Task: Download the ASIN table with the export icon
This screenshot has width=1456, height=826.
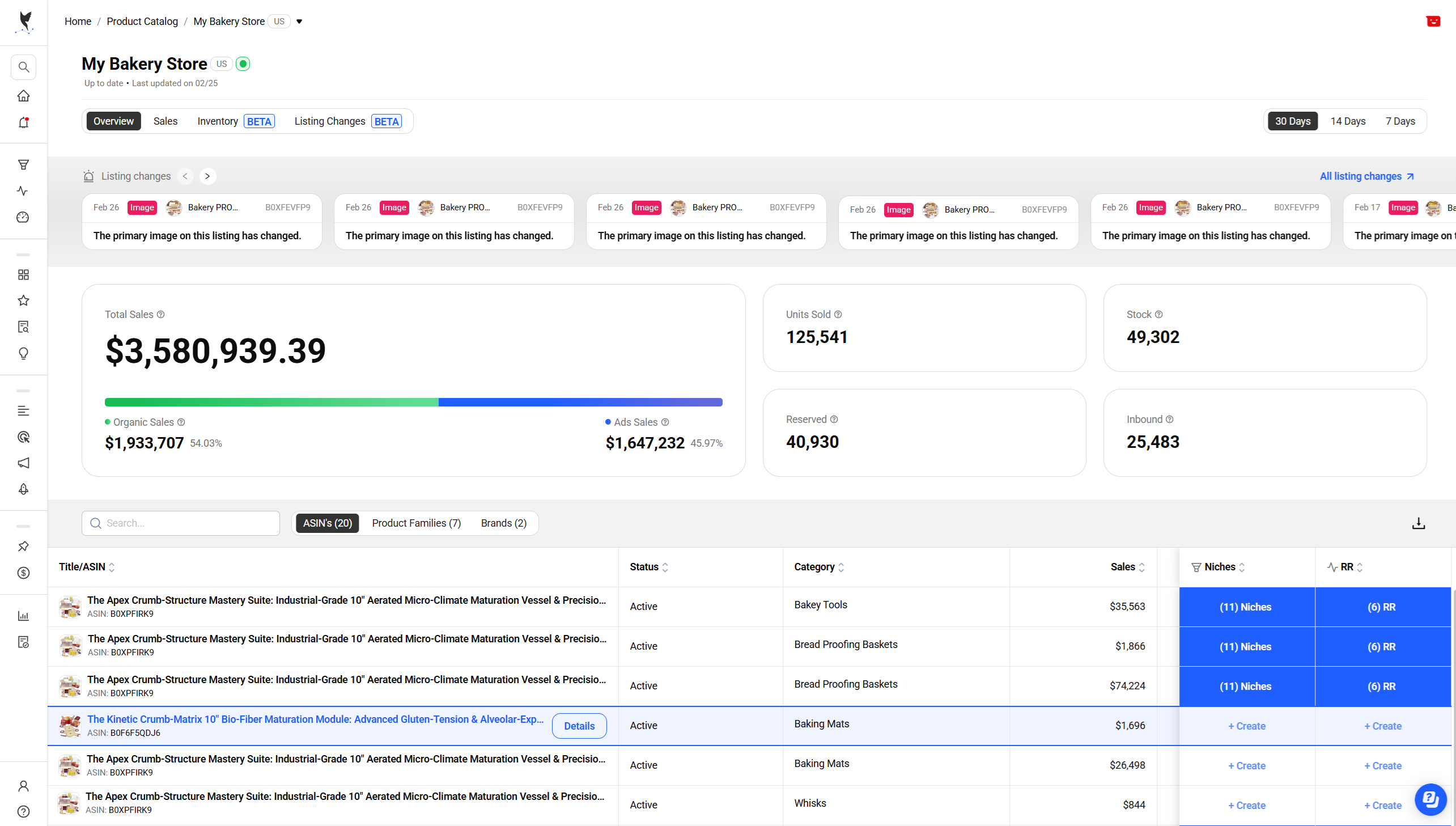Action: [x=1418, y=523]
